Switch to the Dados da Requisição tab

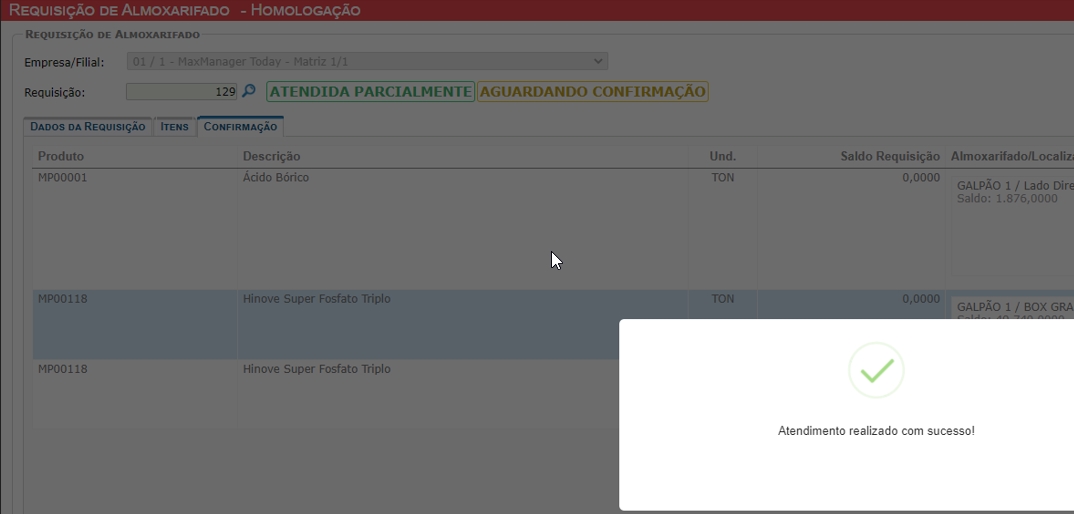(x=88, y=127)
